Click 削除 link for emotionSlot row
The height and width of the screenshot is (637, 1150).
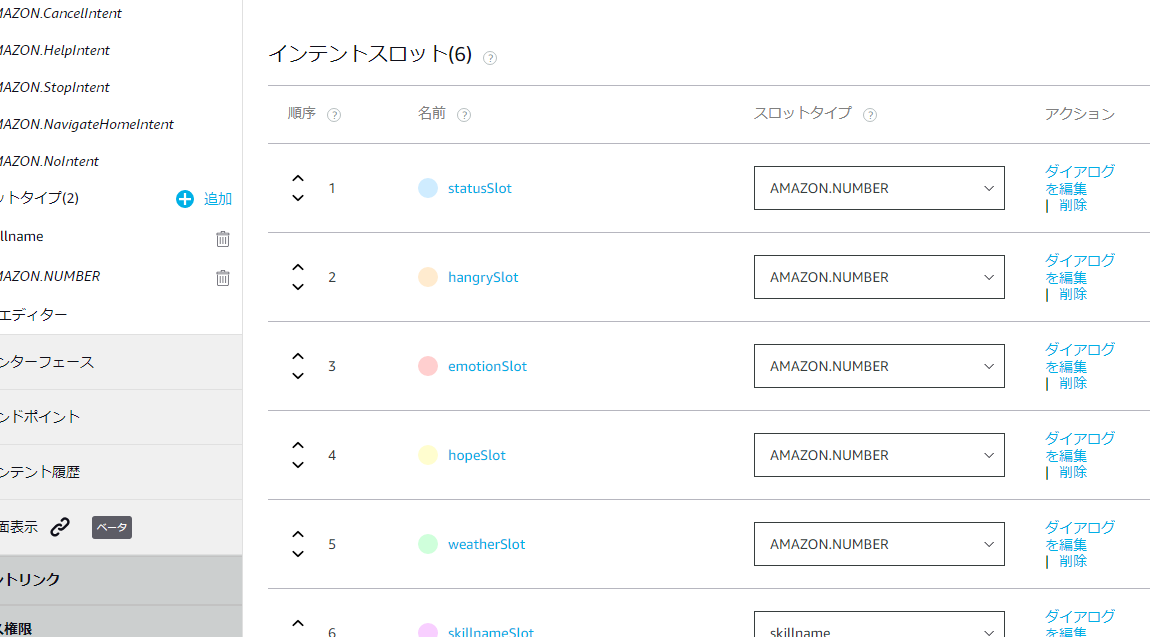point(1073,383)
